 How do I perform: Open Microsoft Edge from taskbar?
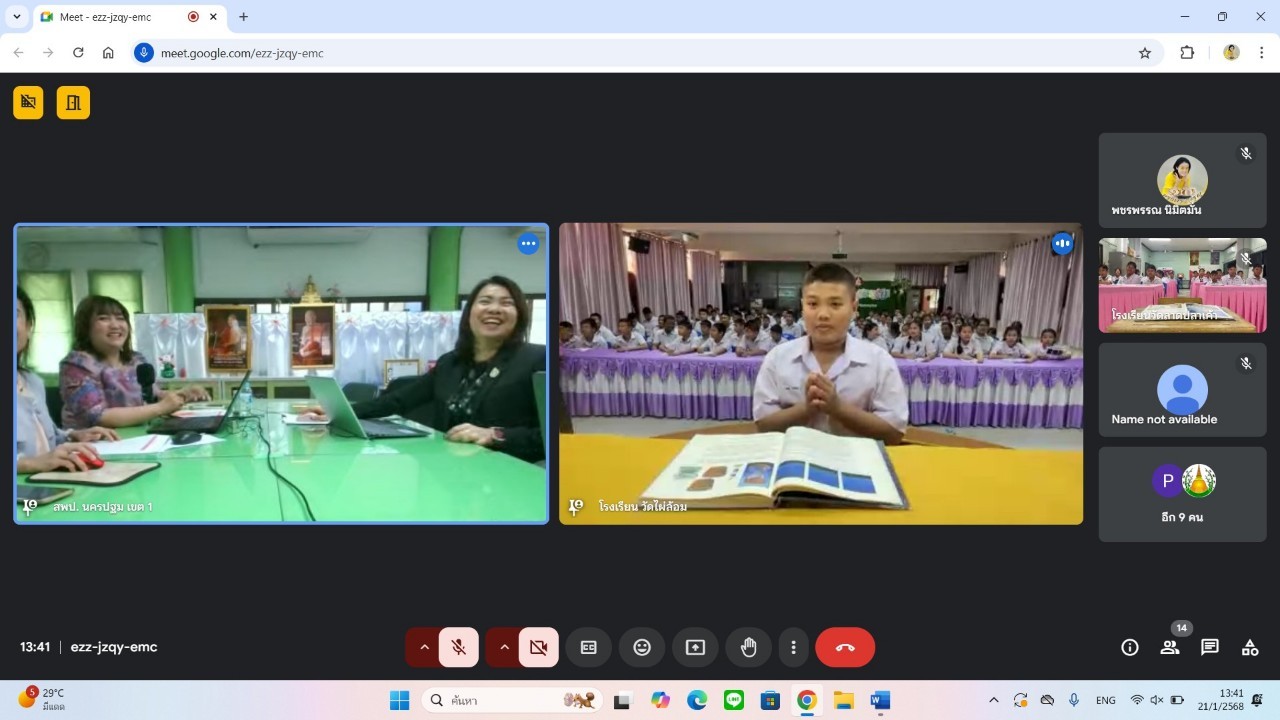click(697, 700)
